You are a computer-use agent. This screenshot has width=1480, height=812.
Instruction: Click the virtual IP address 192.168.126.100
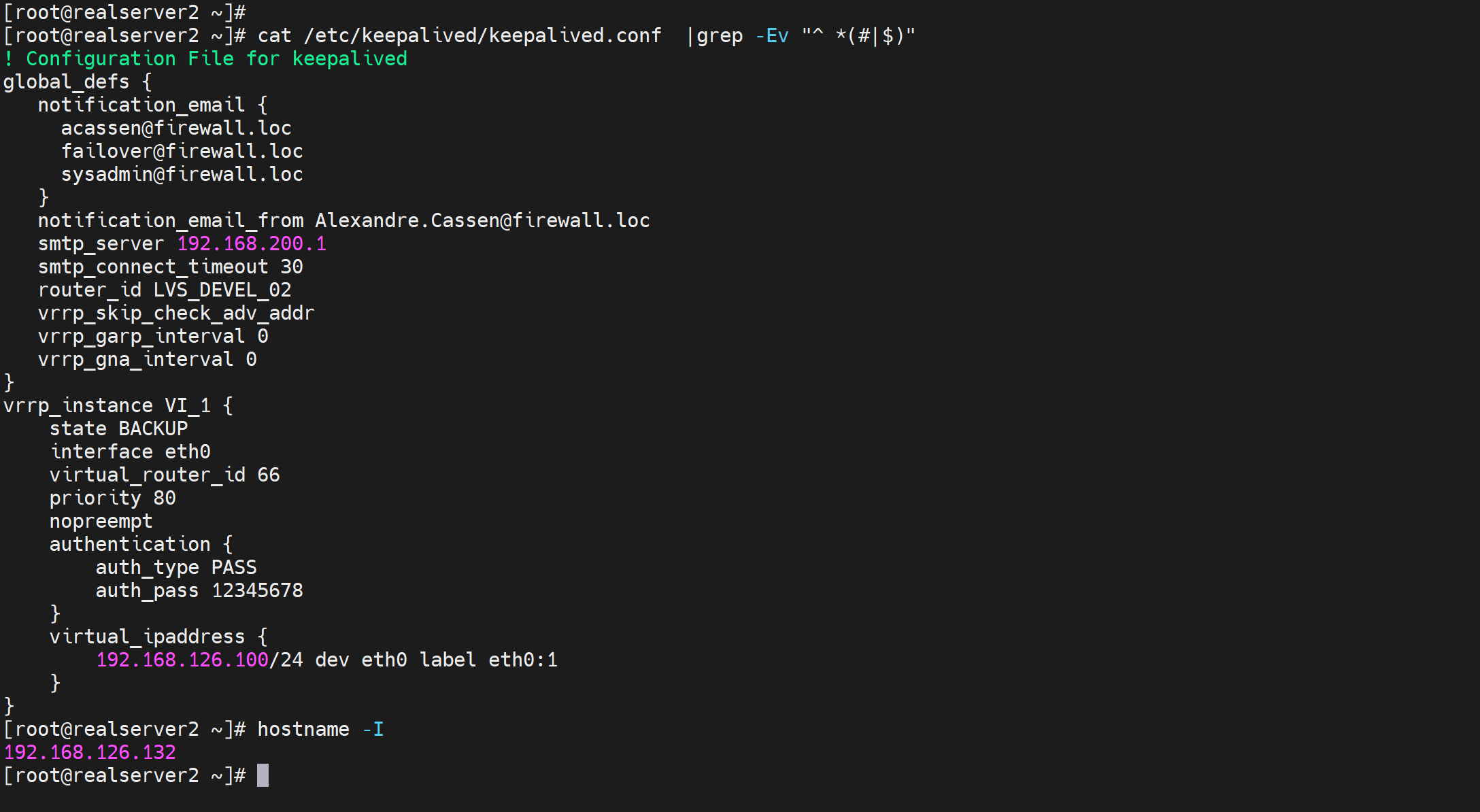[182, 660]
